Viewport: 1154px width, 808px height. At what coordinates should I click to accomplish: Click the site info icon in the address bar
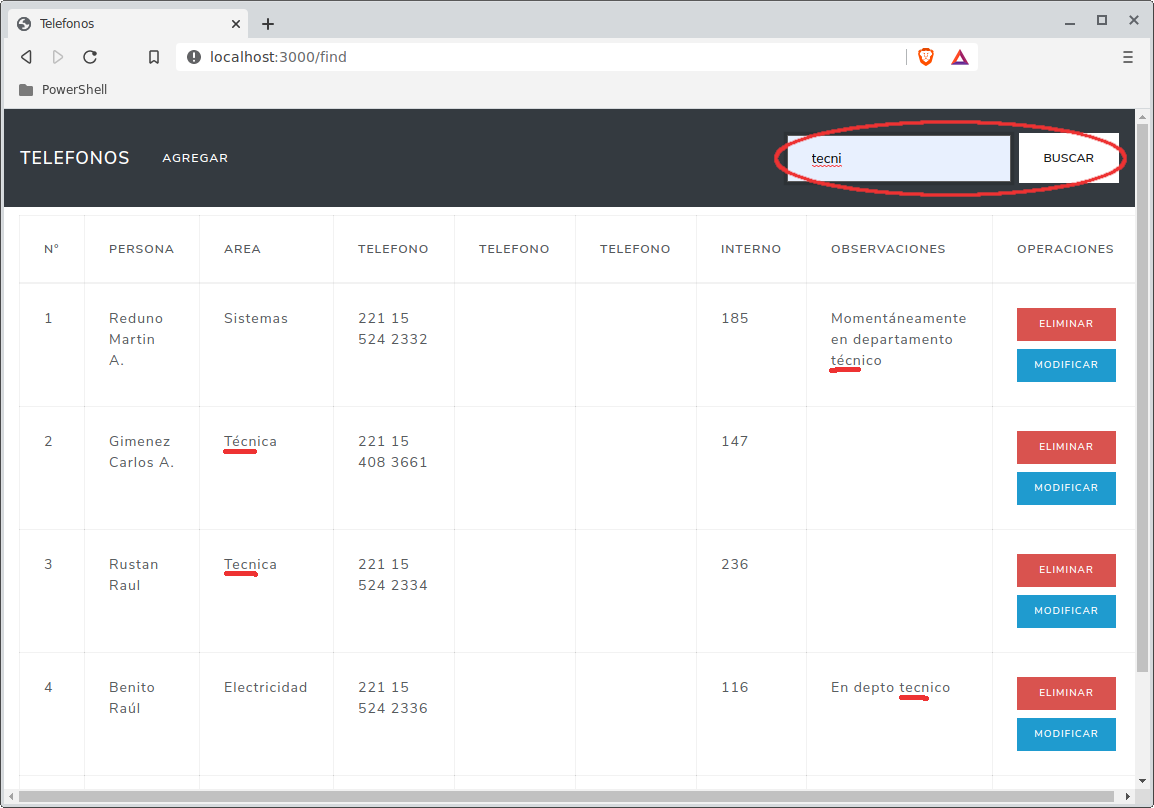(x=194, y=57)
